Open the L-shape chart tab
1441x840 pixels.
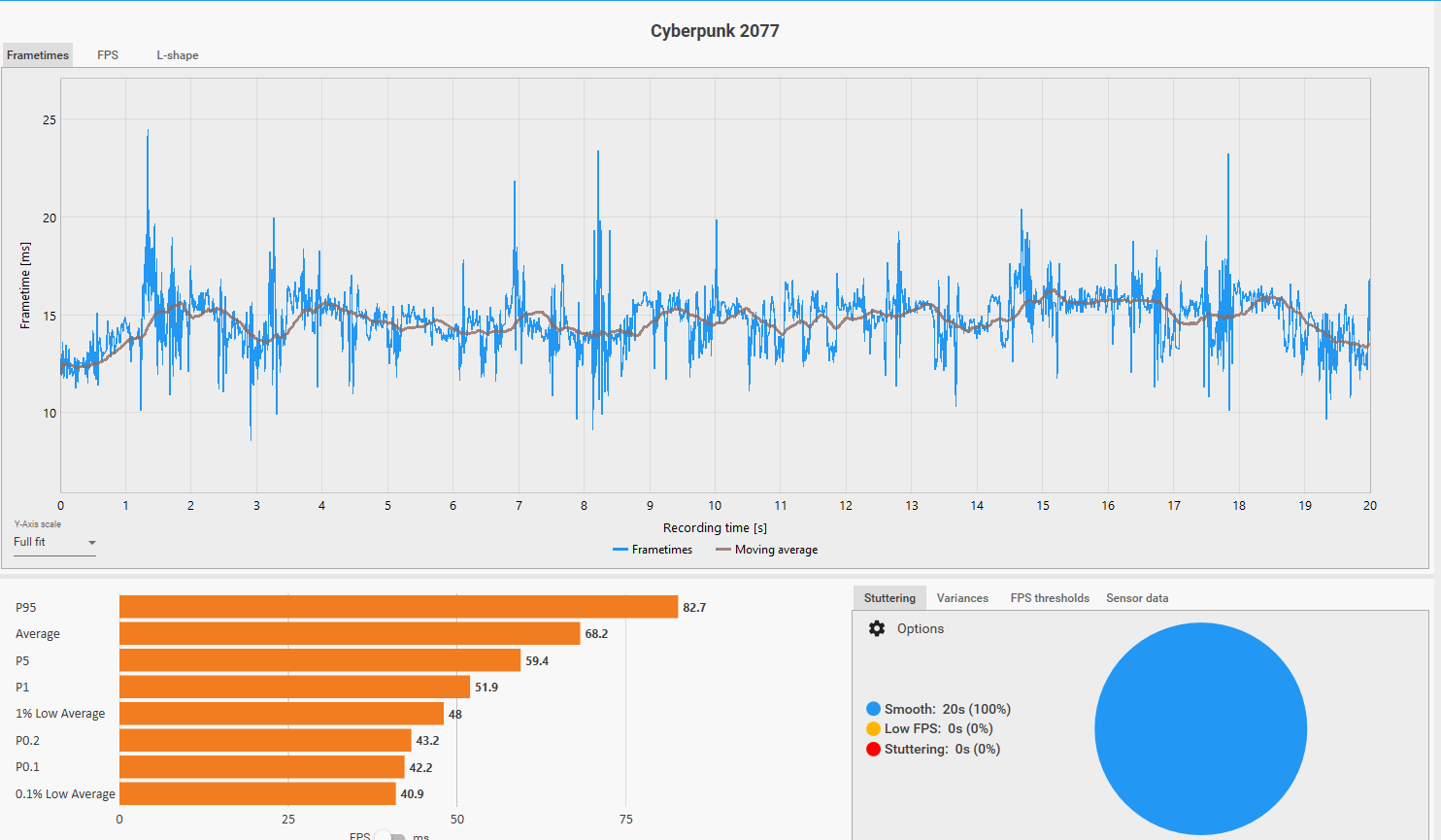[178, 55]
